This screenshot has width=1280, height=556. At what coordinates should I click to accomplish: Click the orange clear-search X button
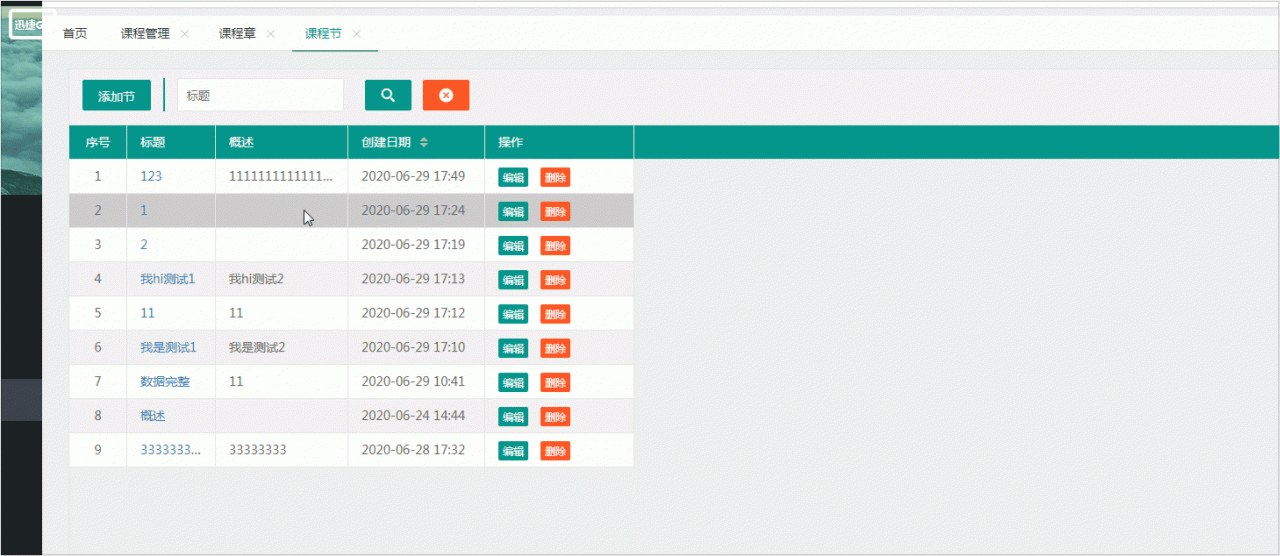[446, 95]
